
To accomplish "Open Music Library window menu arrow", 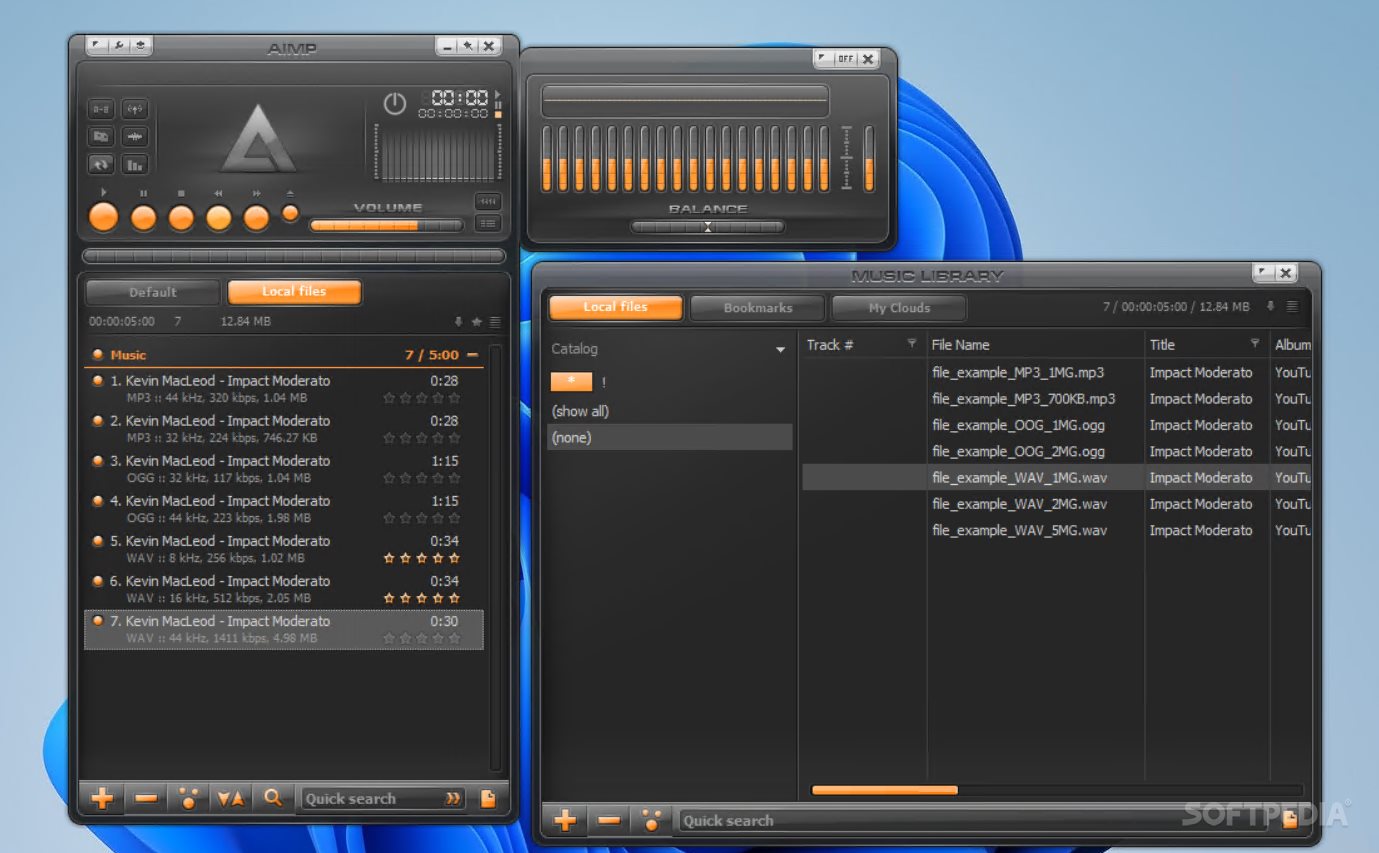I will pos(1264,273).
